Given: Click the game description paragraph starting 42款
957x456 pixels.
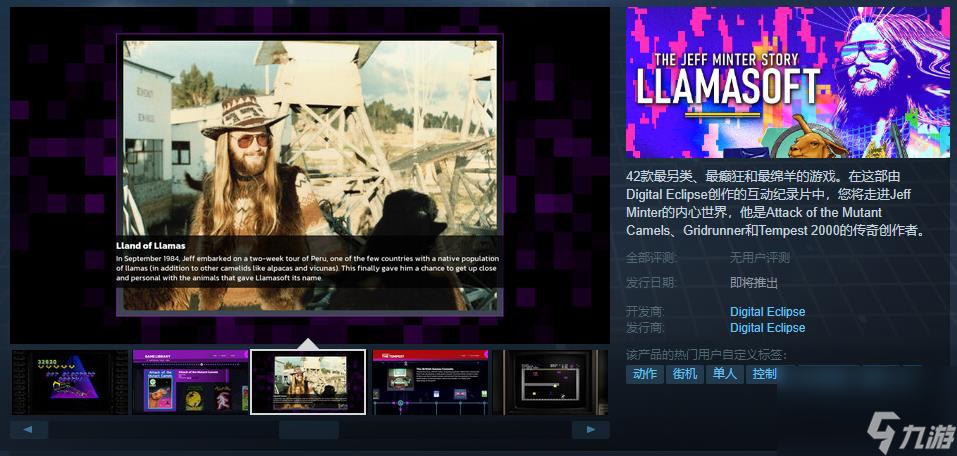Looking at the screenshot, I should tap(776, 203).
